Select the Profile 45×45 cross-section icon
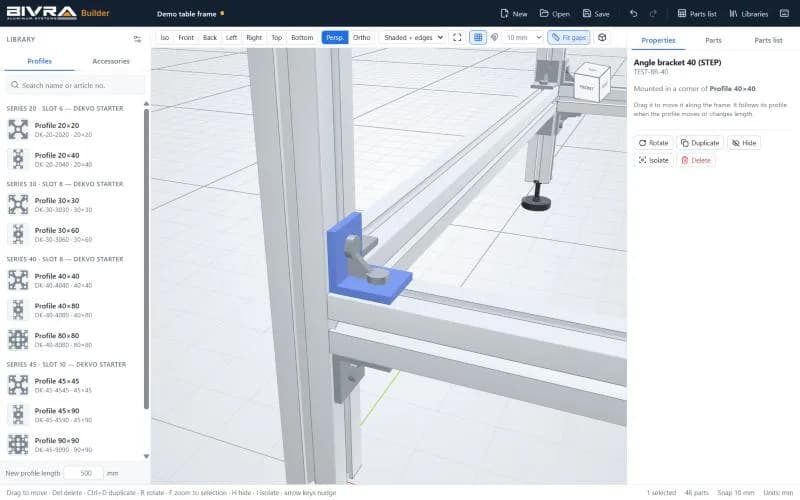The image size is (800, 500). click(x=18, y=385)
